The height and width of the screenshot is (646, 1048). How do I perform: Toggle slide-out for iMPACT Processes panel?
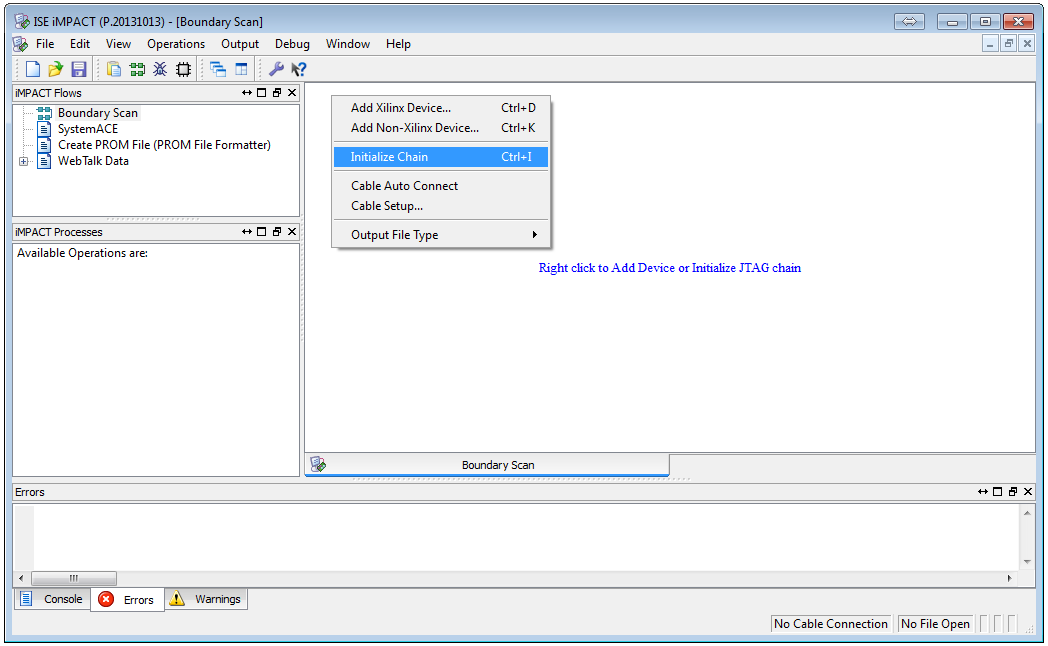click(247, 232)
